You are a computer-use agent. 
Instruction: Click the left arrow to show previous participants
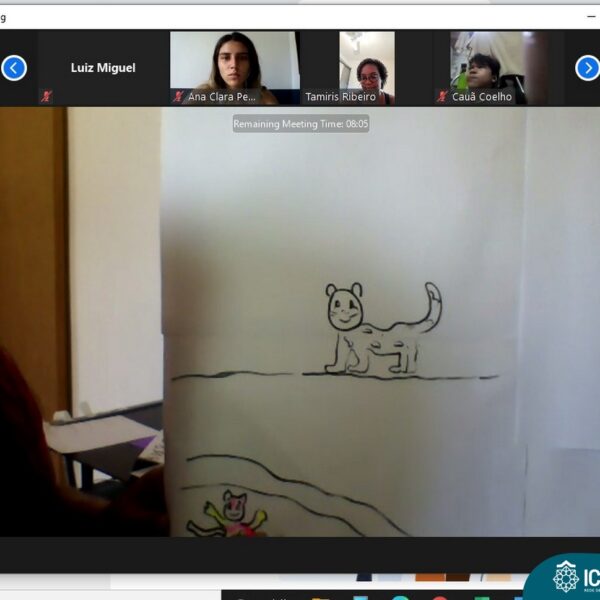point(13,68)
